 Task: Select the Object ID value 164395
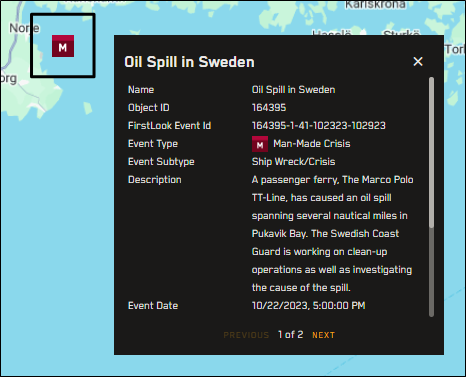pyautogui.click(x=269, y=108)
